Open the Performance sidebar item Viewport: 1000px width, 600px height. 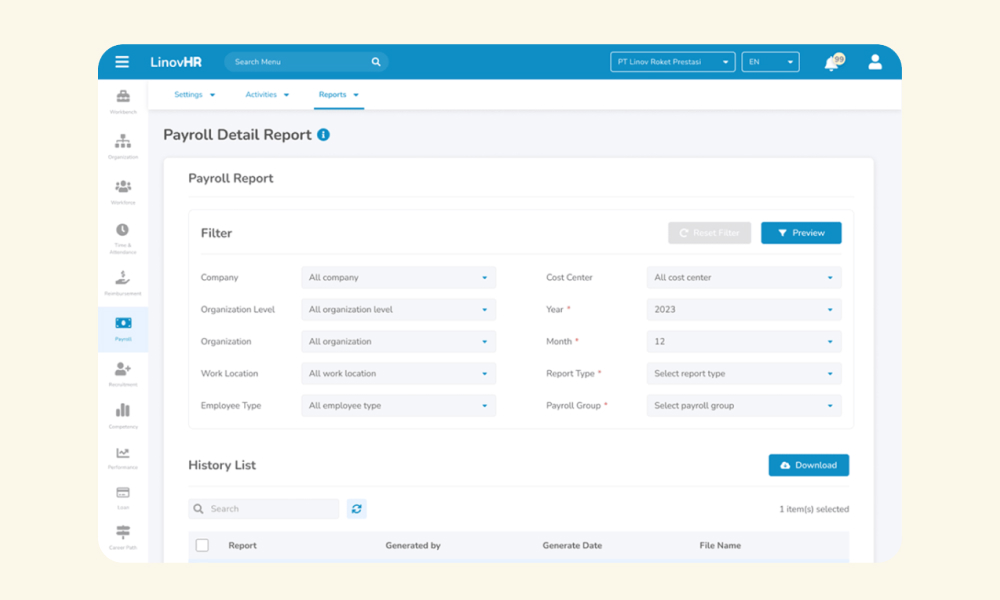click(123, 458)
